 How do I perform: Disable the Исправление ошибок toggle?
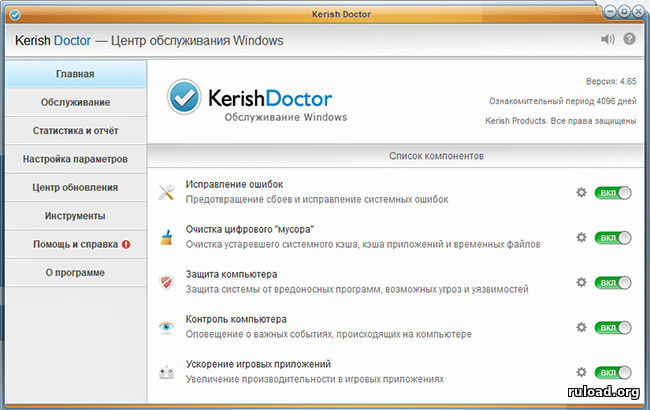point(613,193)
